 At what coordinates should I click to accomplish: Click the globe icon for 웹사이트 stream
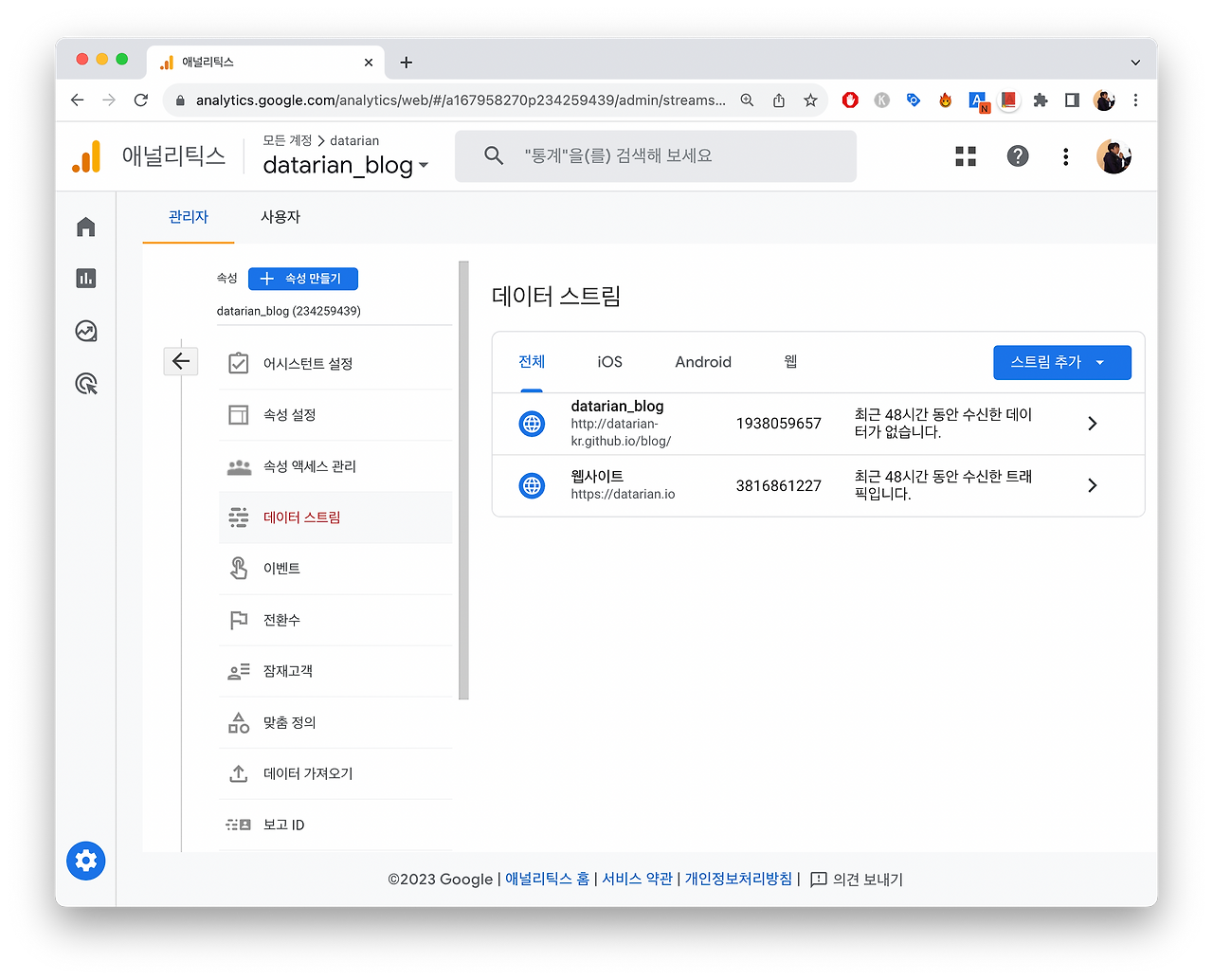click(x=533, y=486)
